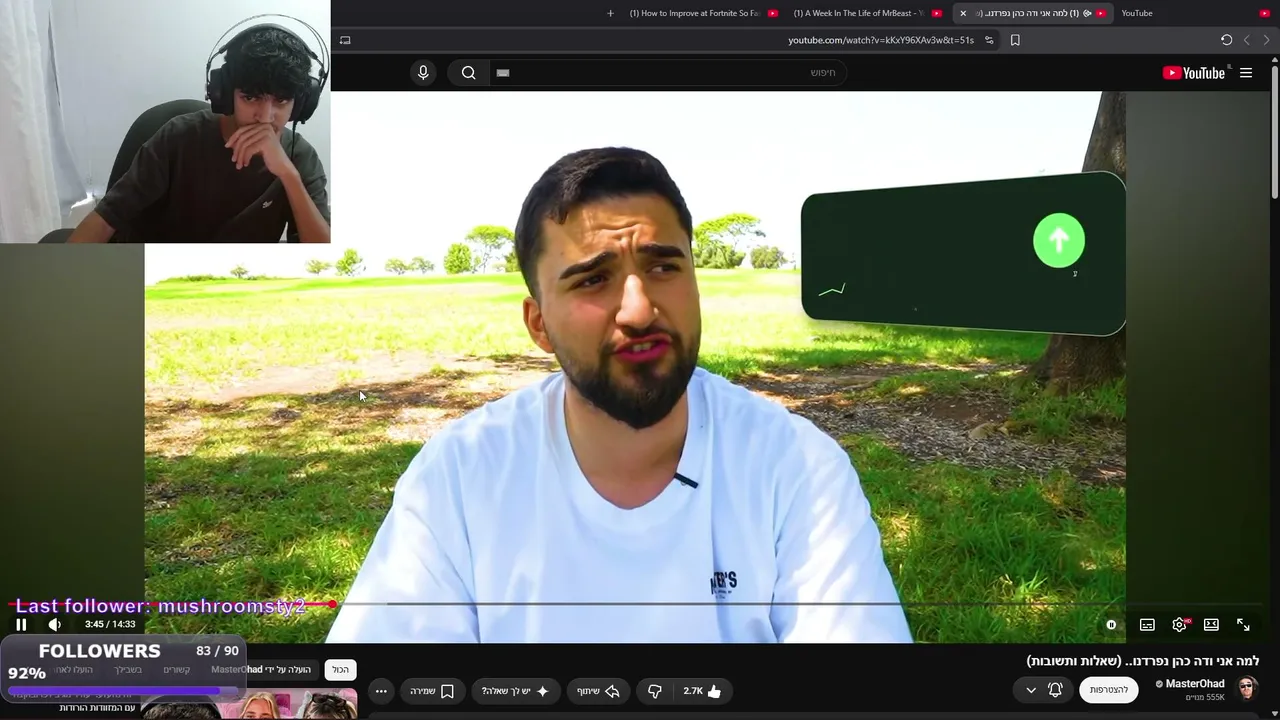Switch the player to theater mode
The height and width of the screenshot is (720, 1280).
point(1211,624)
